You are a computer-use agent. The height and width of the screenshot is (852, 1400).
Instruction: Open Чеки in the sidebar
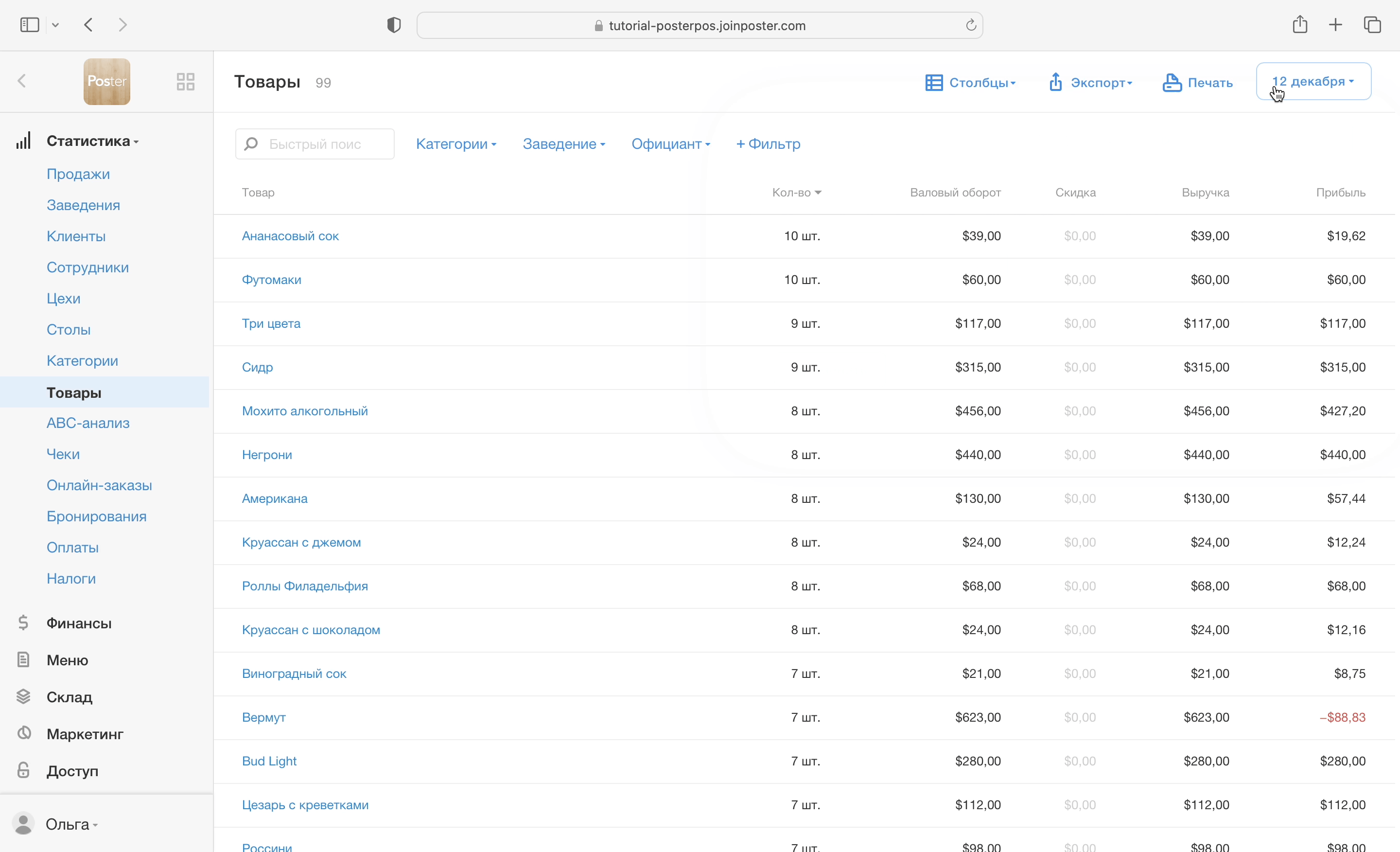(63, 454)
